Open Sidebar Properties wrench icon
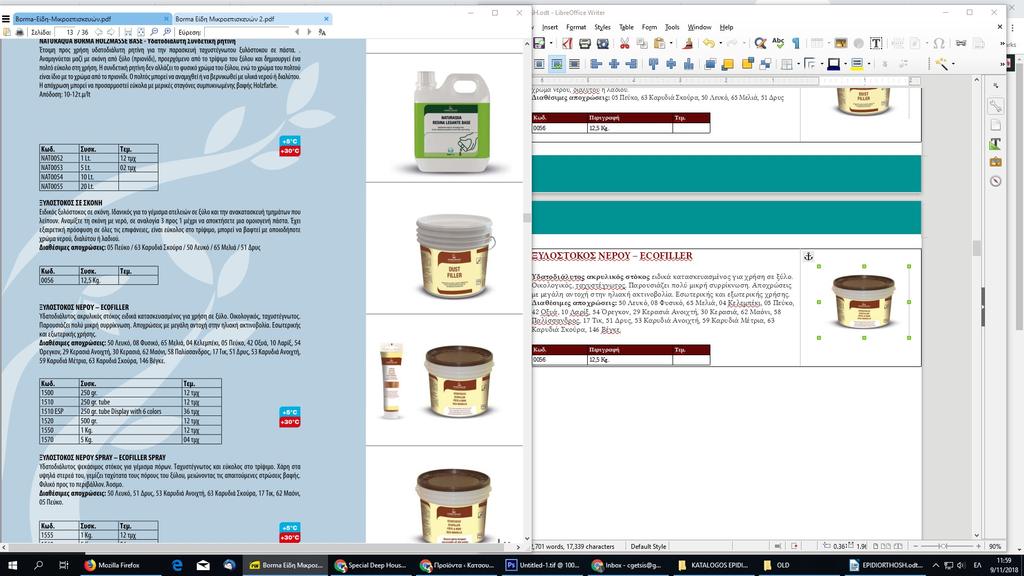Viewport: 1024px width, 576px height. click(995, 106)
